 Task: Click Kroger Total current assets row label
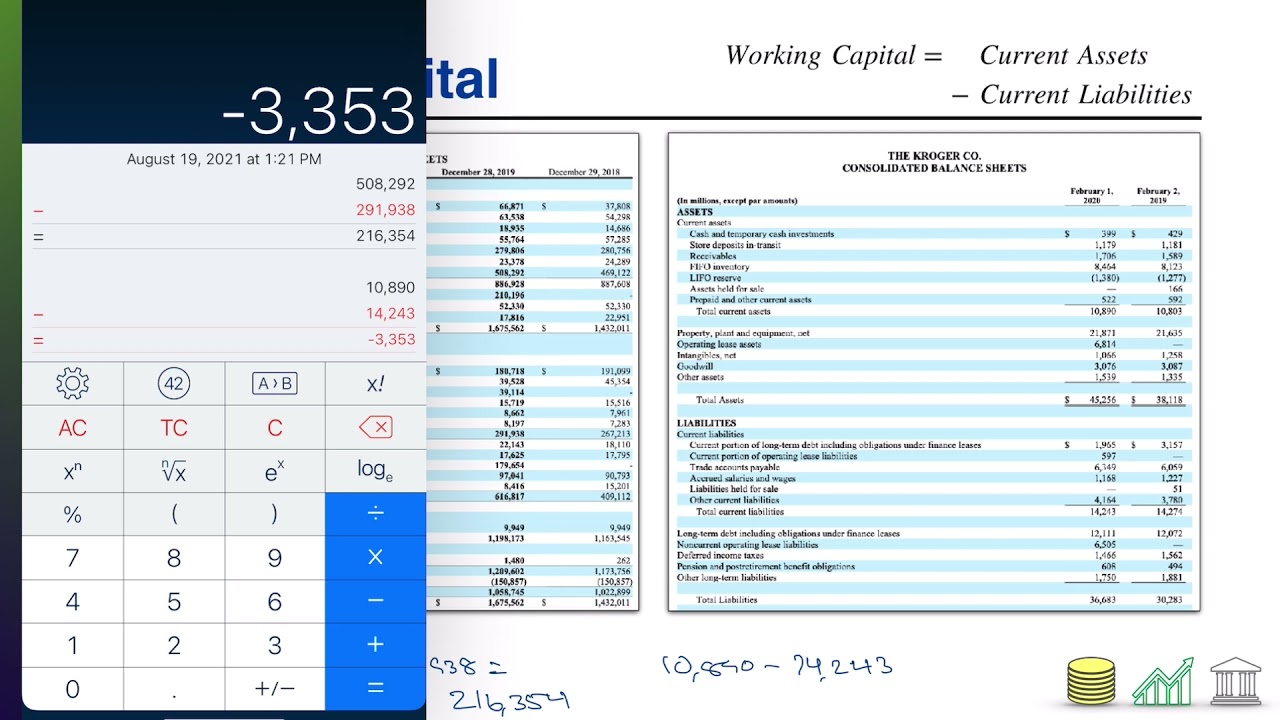point(733,311)
